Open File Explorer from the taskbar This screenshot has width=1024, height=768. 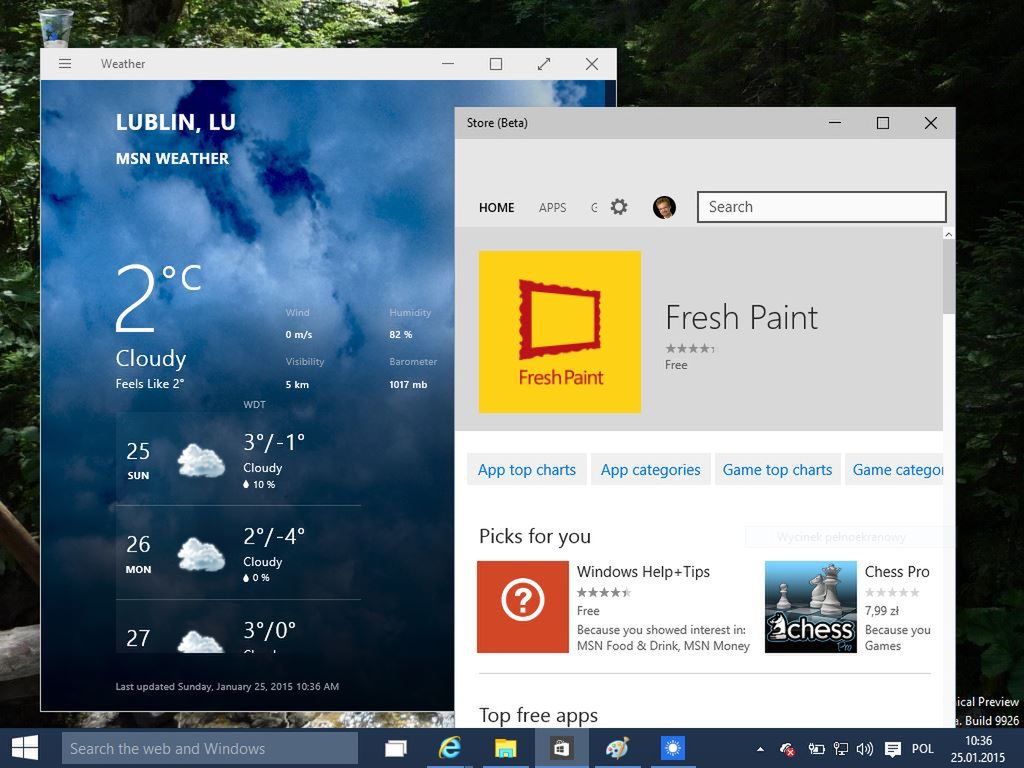(505, 748)
